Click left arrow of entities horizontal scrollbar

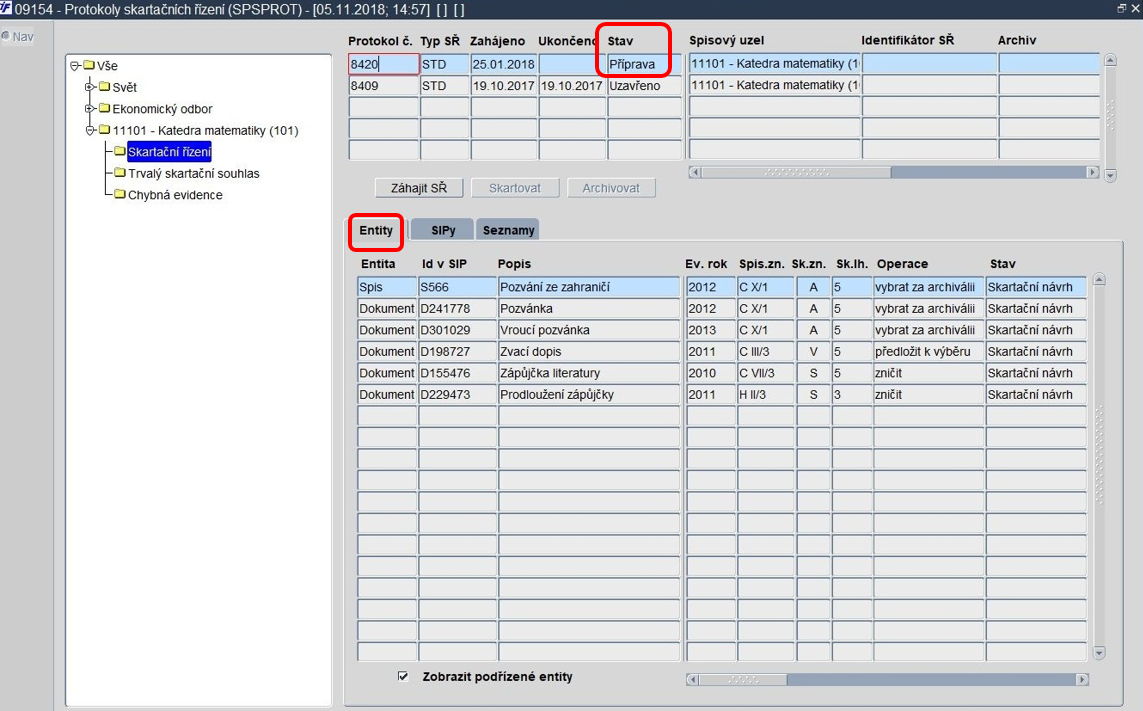click(693, 680)
